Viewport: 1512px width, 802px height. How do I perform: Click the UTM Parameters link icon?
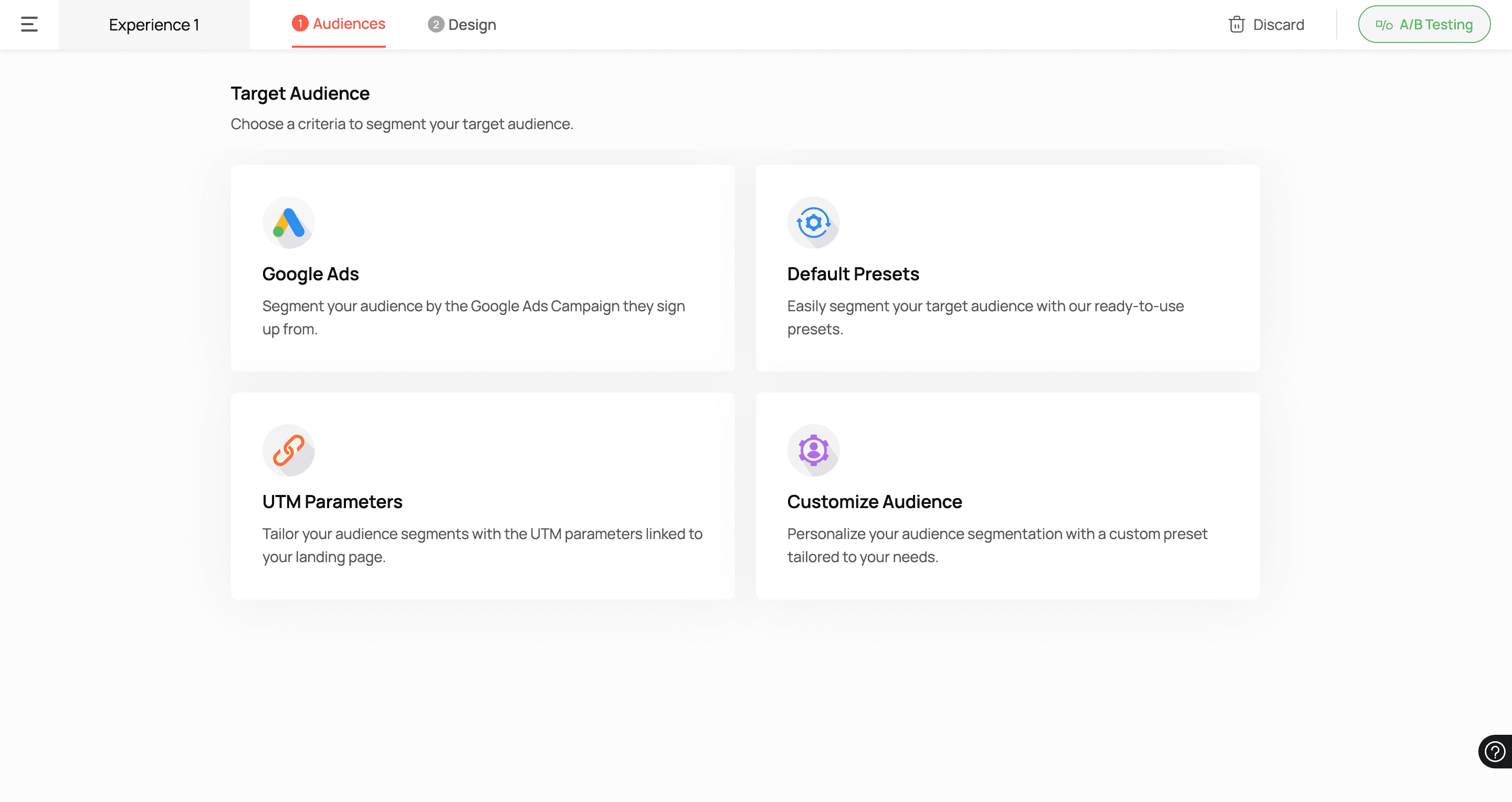pos(288,450)
